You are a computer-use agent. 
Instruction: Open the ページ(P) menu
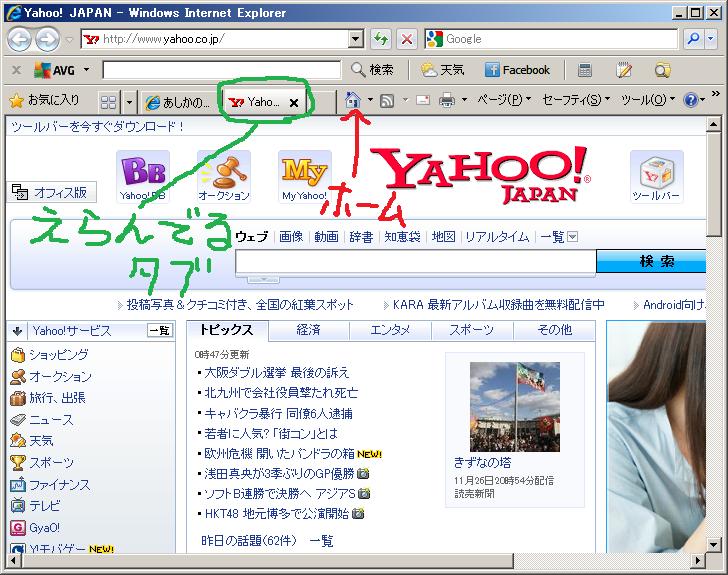coord(504,100)
